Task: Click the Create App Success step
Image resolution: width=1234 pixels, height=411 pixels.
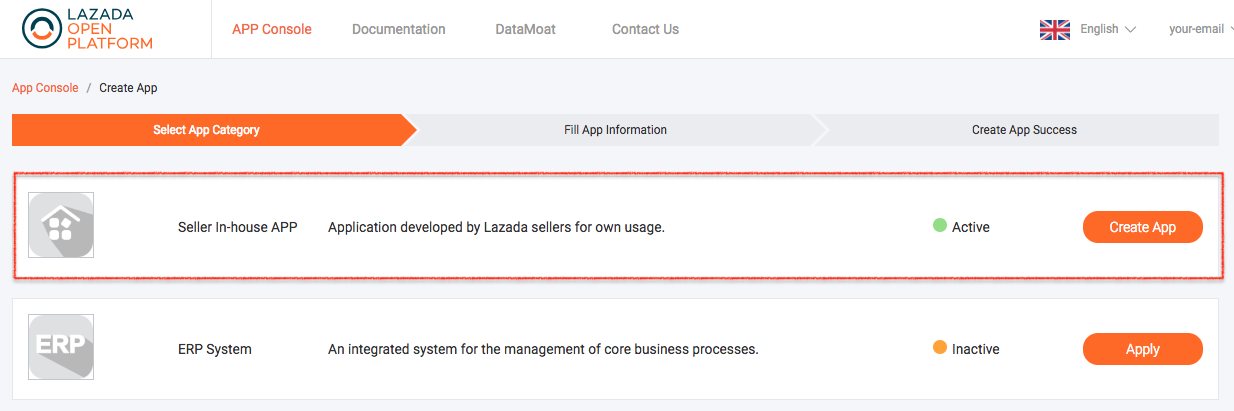Action: coord(1024,130)
